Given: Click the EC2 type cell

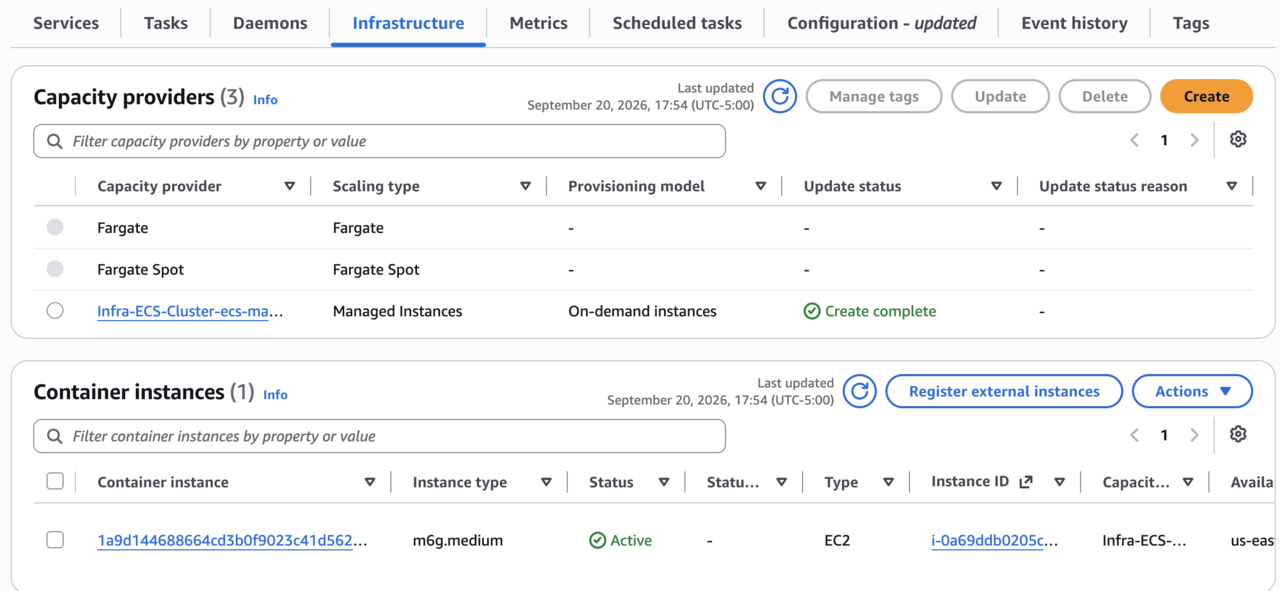Looking at the screenshot, I should (x=837, y=540).
